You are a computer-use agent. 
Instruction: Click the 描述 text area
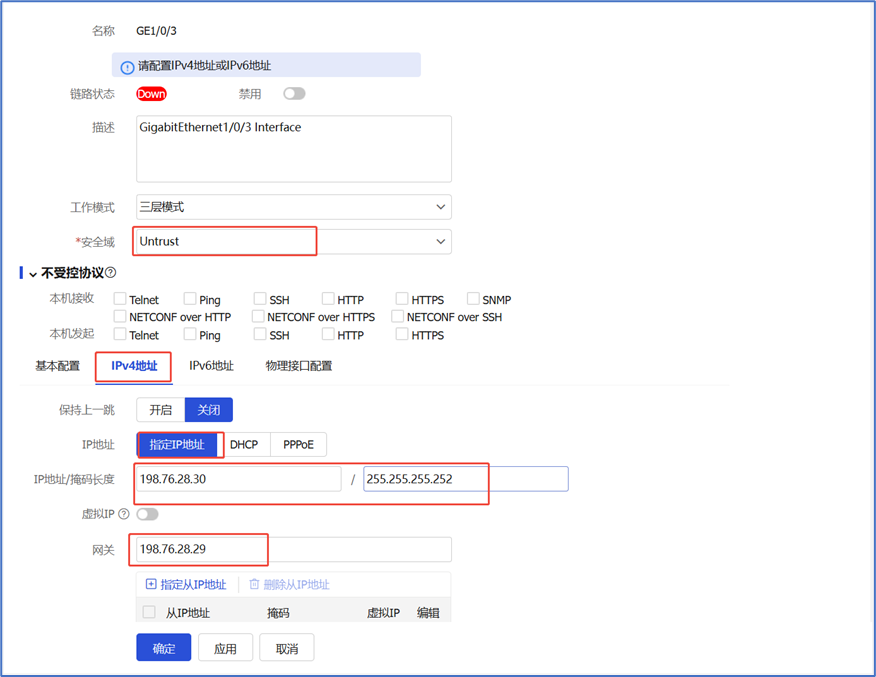pyautogui.click(x=294, y=149)
